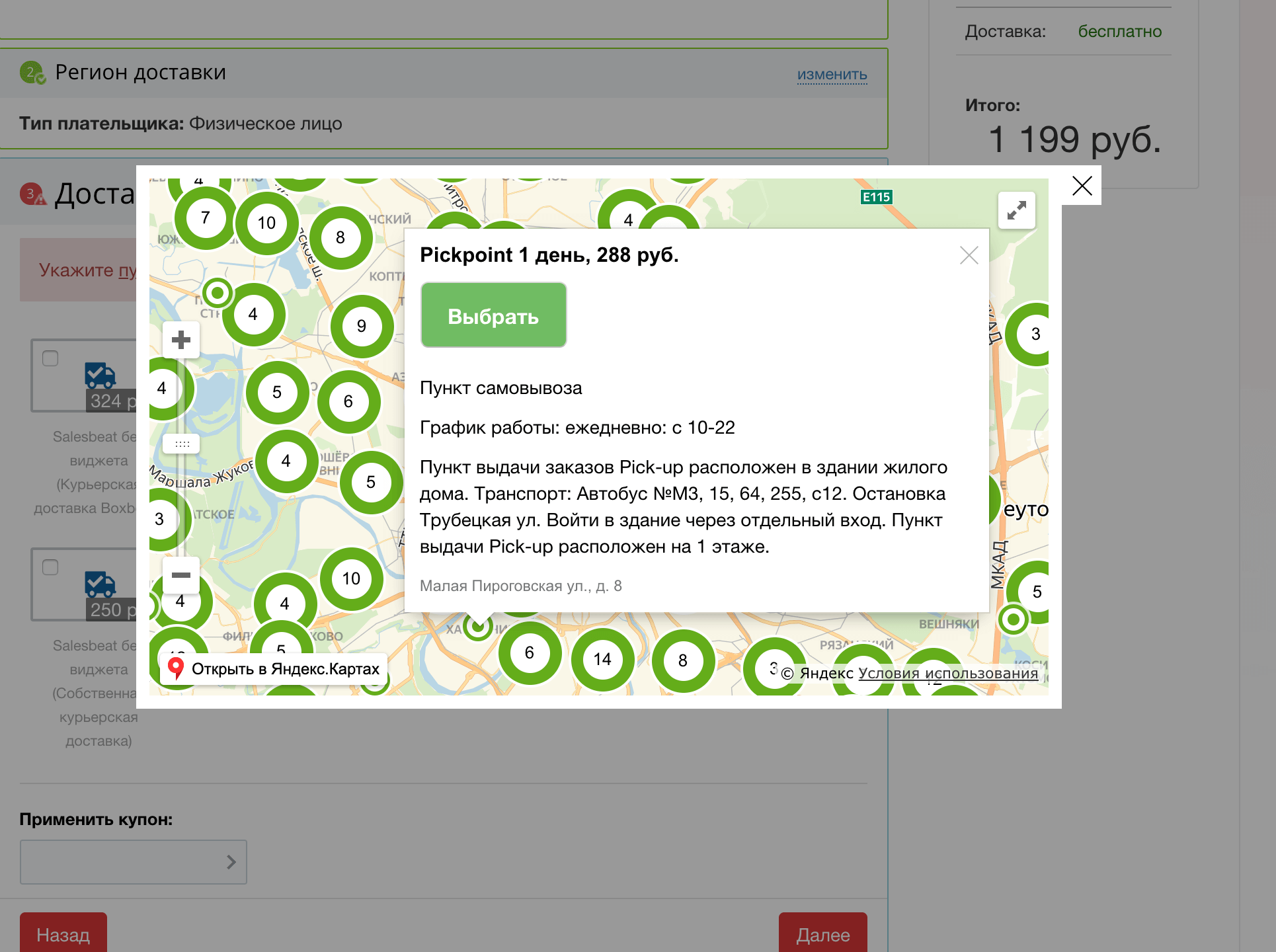Click the Регион доставки section header
This screenshot has height=952, width=1276.
point(444,73)
